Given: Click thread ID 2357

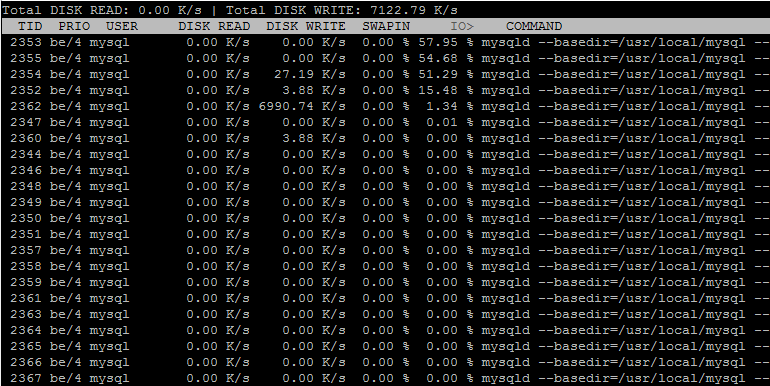Looking at the screenshot, I should click(x=26, y=250).
